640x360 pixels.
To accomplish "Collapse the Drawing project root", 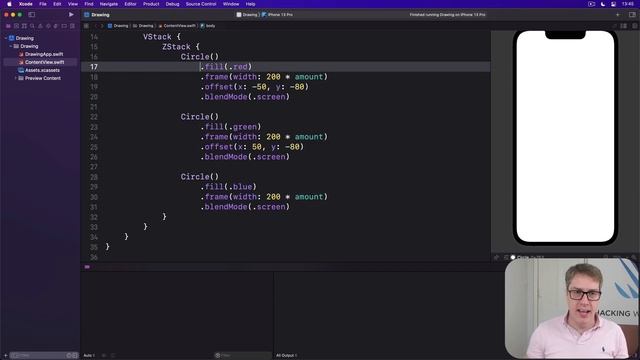I will [6, 38].
